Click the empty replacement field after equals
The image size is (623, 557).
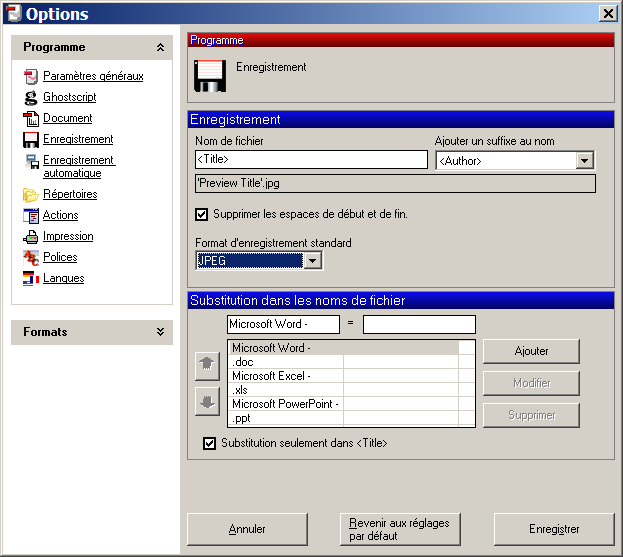[x=419, y=324]
